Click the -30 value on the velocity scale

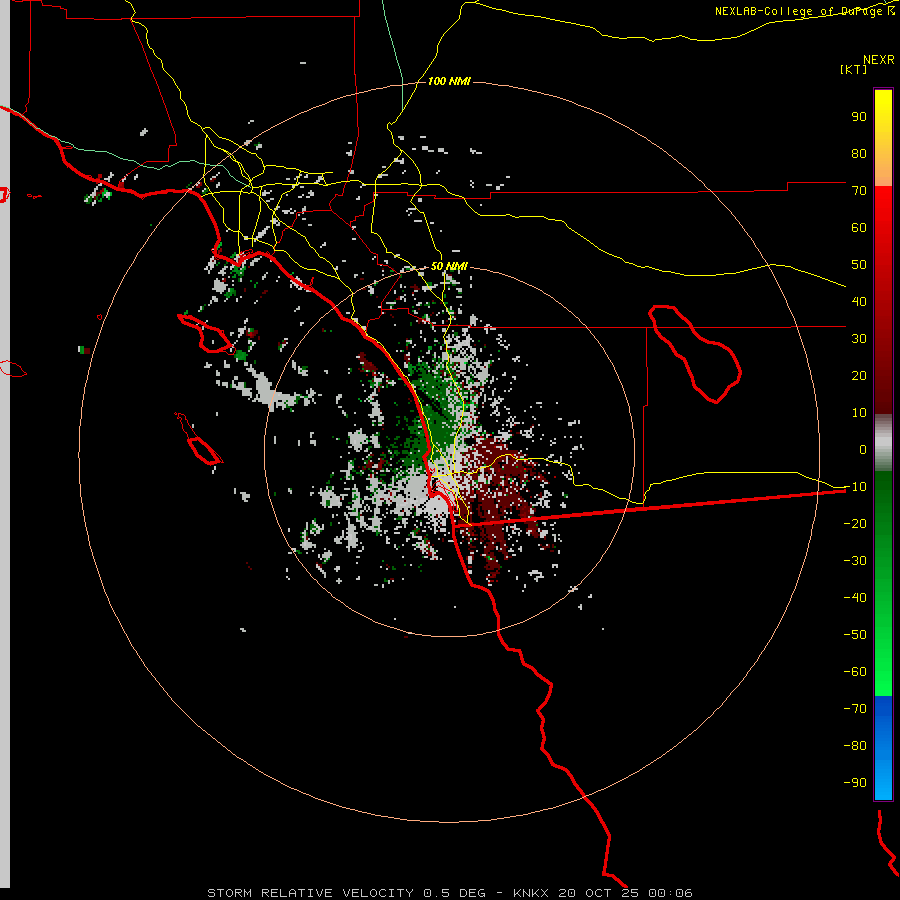(855, 561)
